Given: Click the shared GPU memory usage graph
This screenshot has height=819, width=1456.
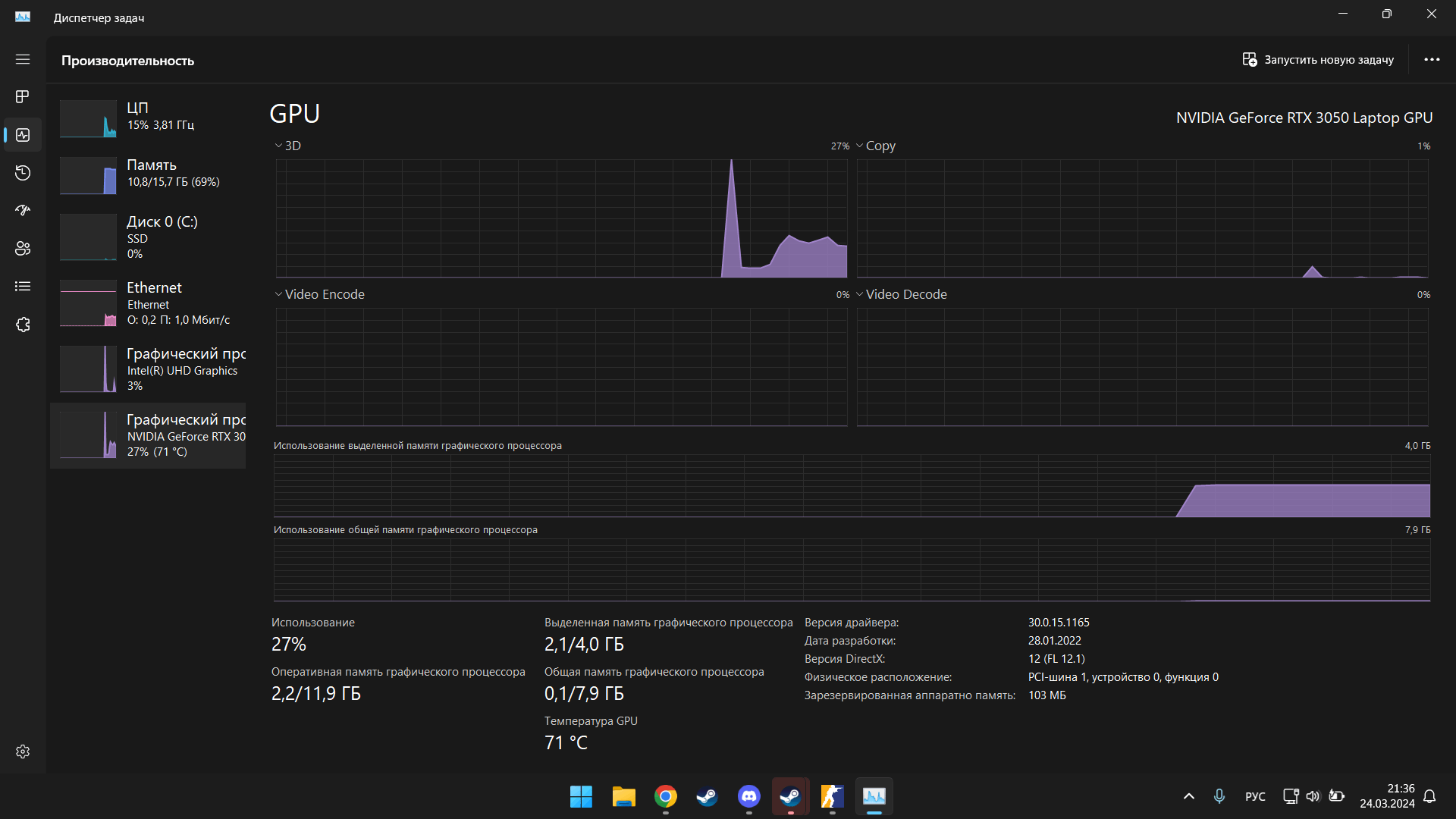Looking at the screenshot, I should (x=852, y=570).
